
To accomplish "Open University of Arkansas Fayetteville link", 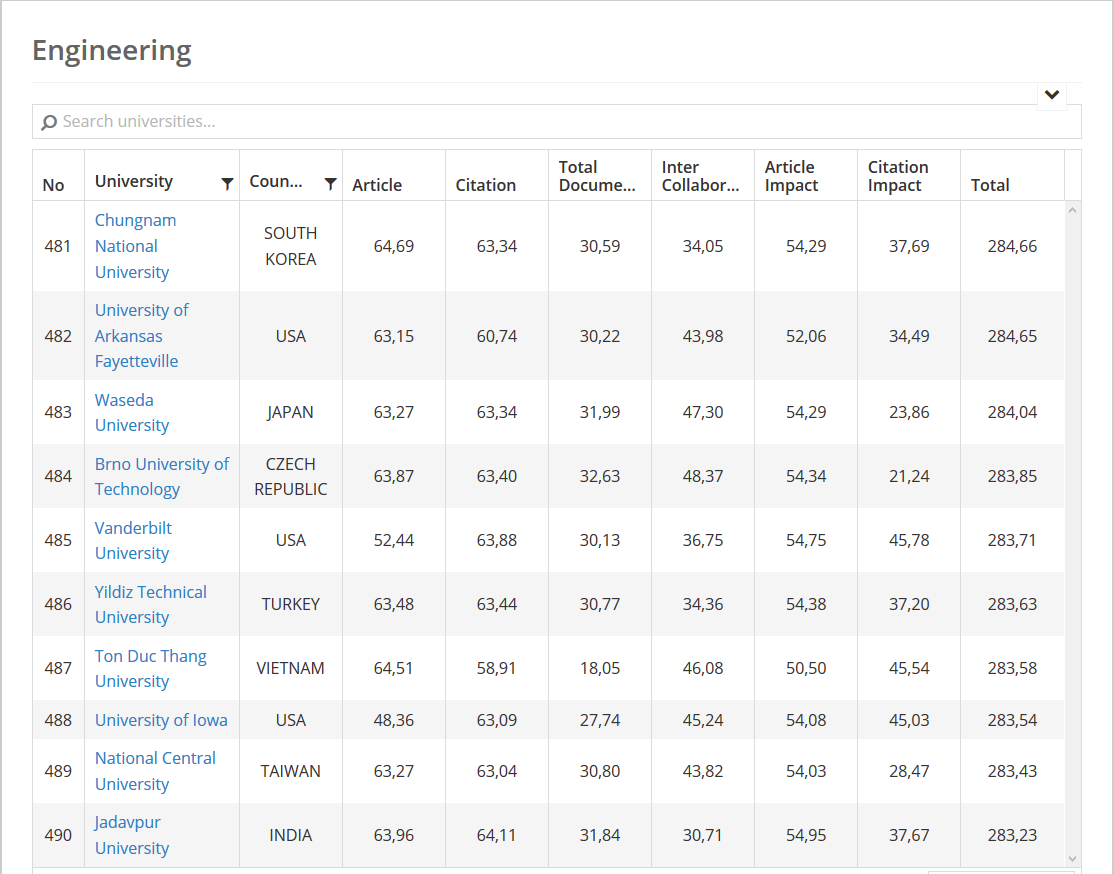I will point(141,335).
